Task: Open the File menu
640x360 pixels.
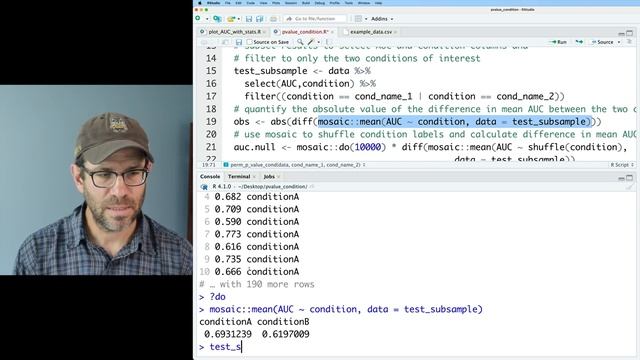Action: pyautogui.click(x=228, y=3)
